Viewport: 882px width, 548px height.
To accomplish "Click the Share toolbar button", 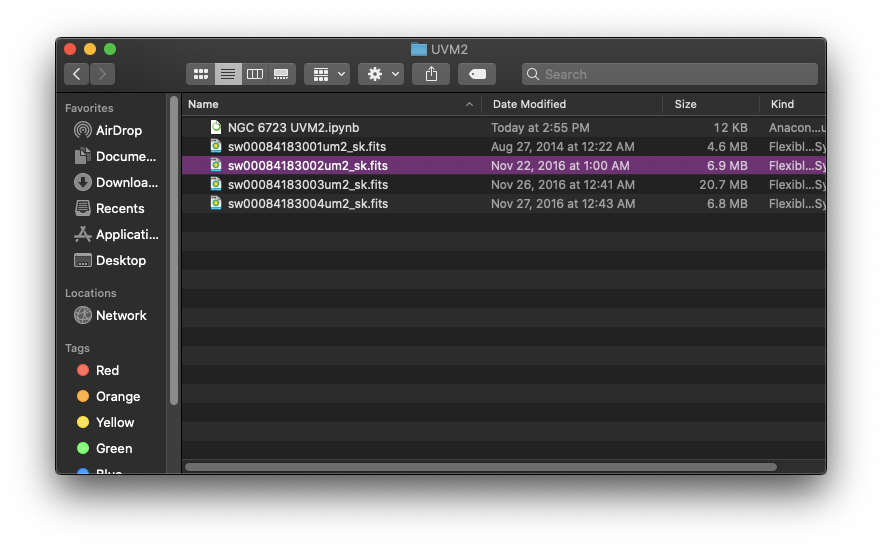I will point(431,74).
